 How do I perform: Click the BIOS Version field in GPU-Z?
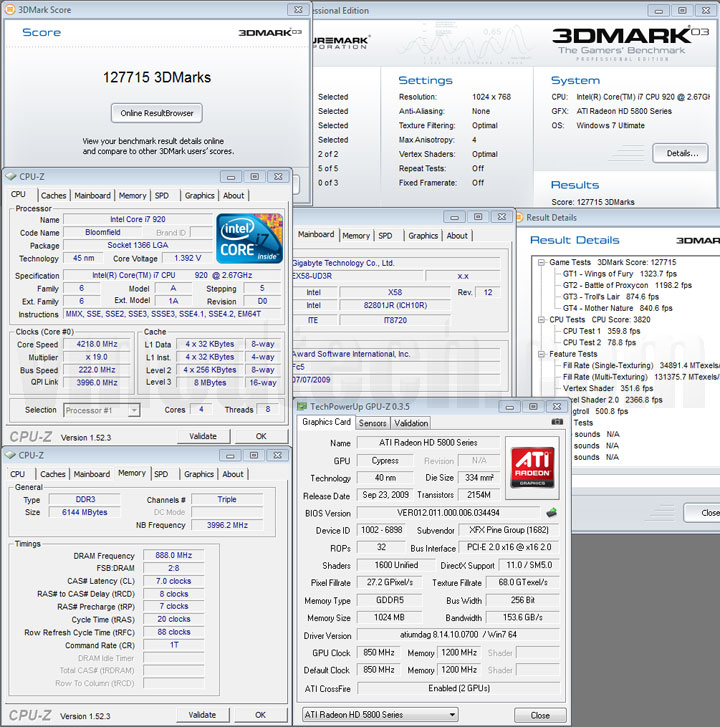tap(448, 513)
